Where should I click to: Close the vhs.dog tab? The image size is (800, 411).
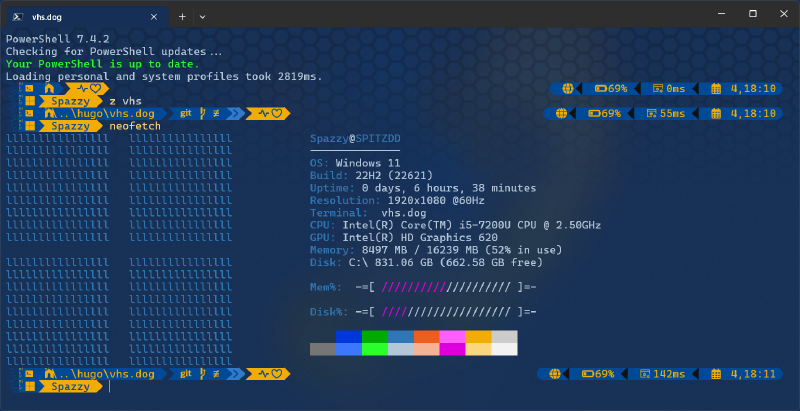click(x=152, y=17)
